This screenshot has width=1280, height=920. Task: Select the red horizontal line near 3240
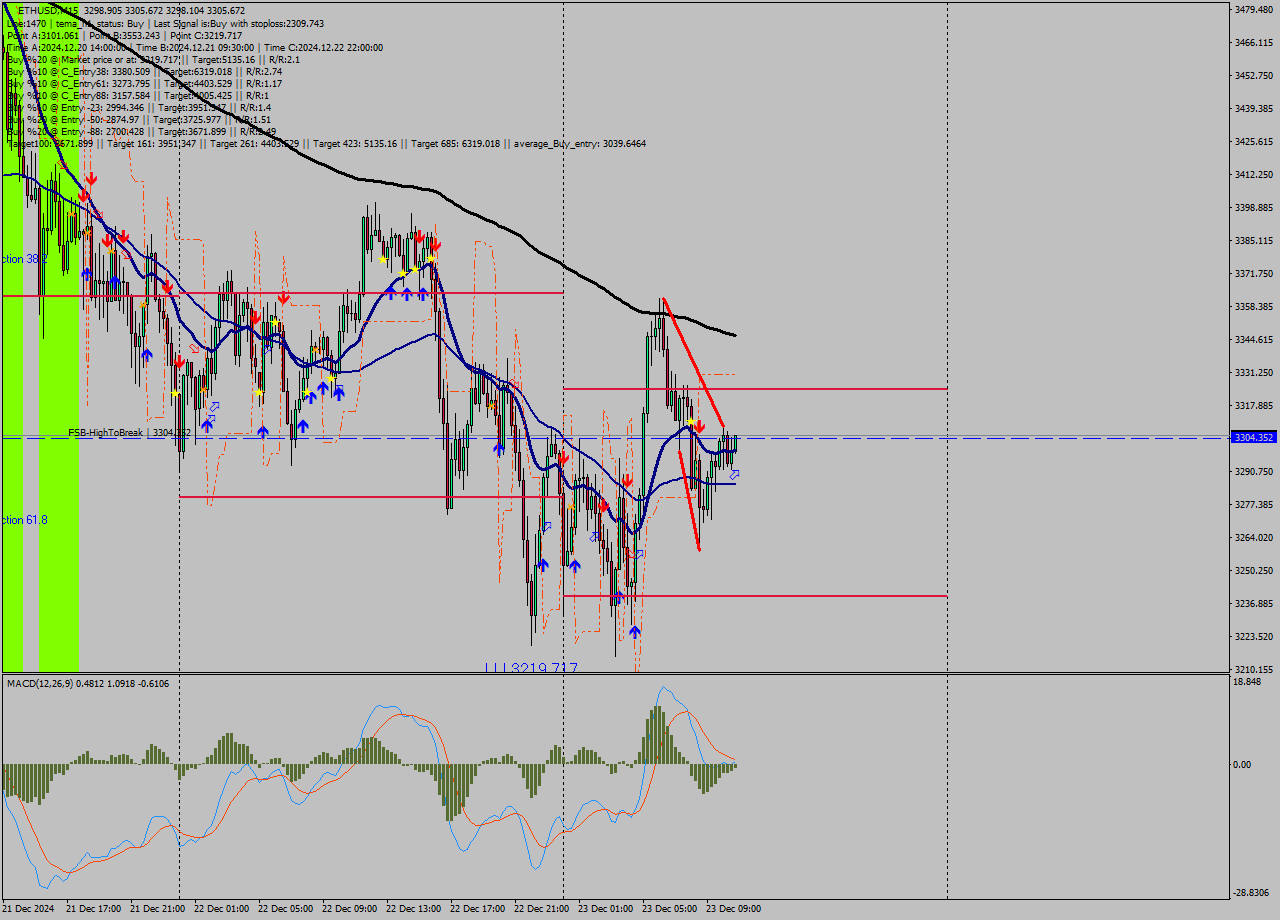(755, 596)
